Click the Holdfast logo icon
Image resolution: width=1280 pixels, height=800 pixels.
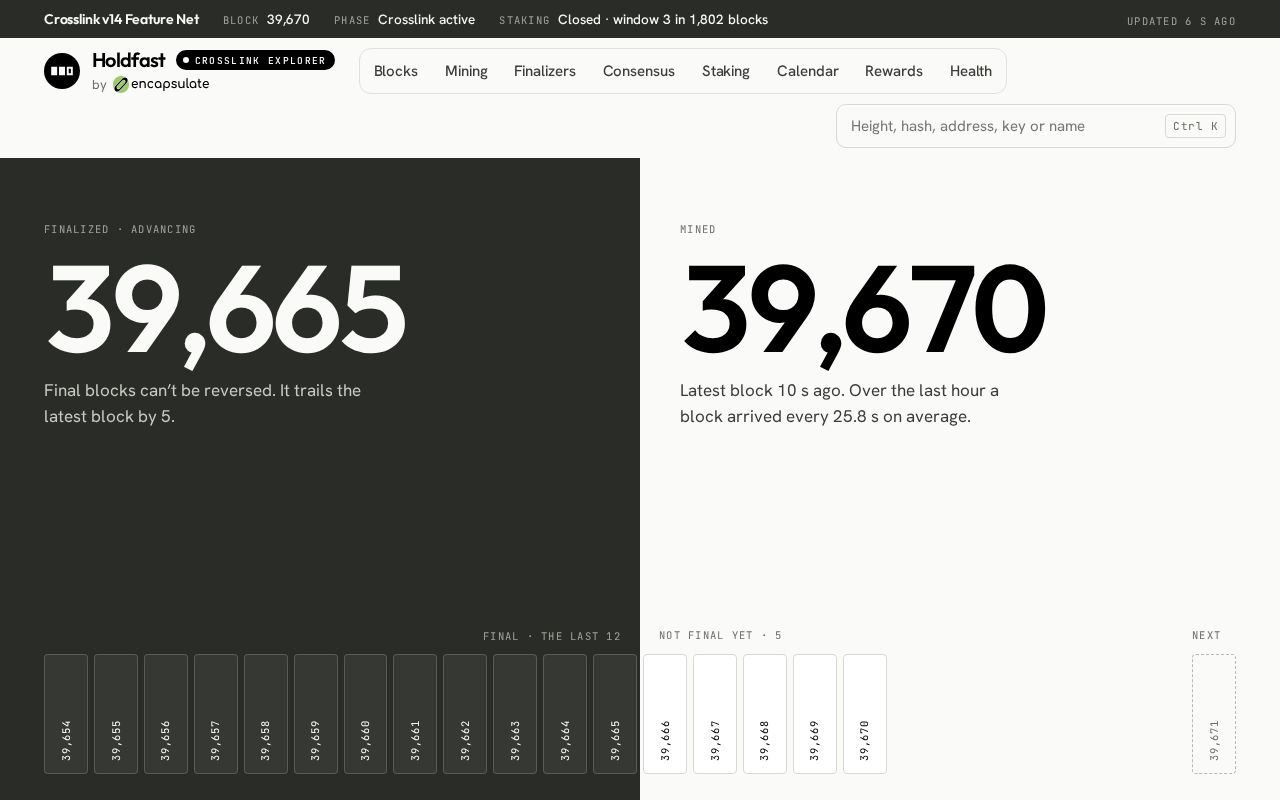click(62, 71)
